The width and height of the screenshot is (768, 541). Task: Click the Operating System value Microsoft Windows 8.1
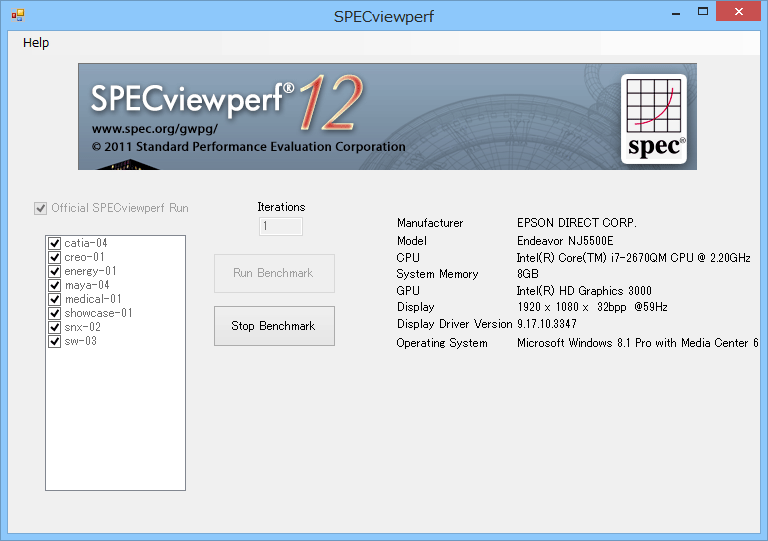pos(638,343)
